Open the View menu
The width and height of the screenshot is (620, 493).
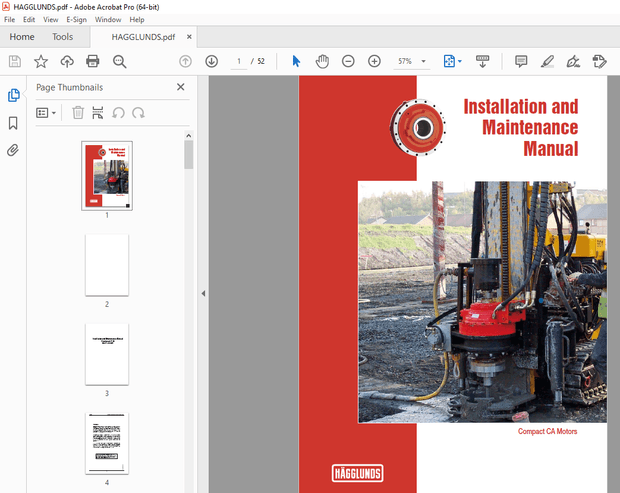click(x=51, y=19)
